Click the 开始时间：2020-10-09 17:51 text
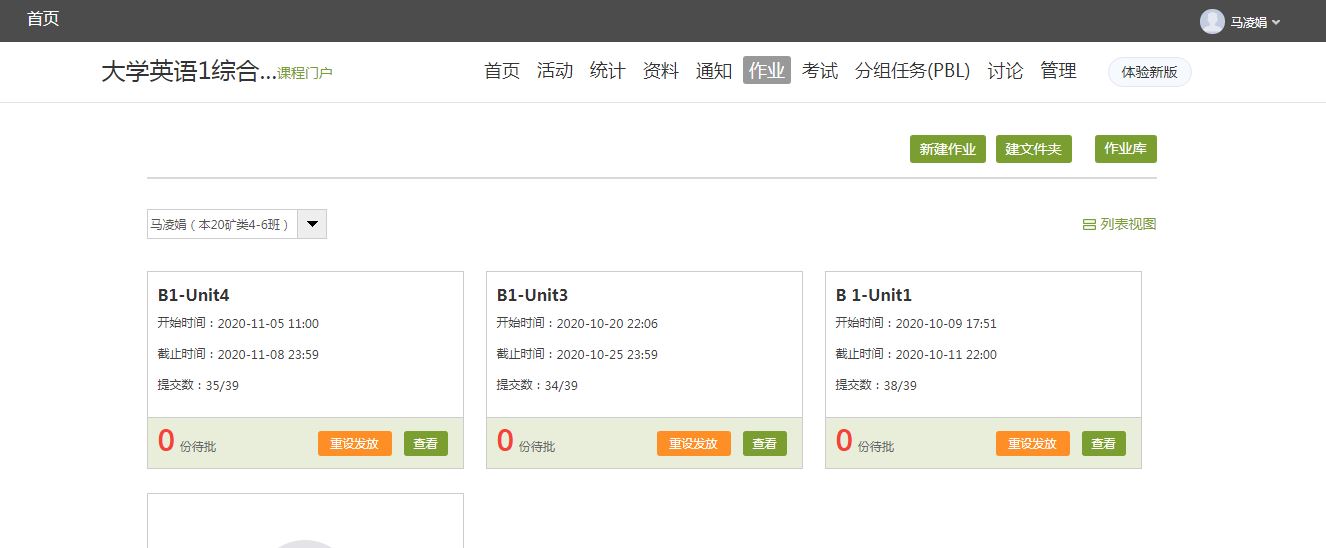 tap(916, 323)
